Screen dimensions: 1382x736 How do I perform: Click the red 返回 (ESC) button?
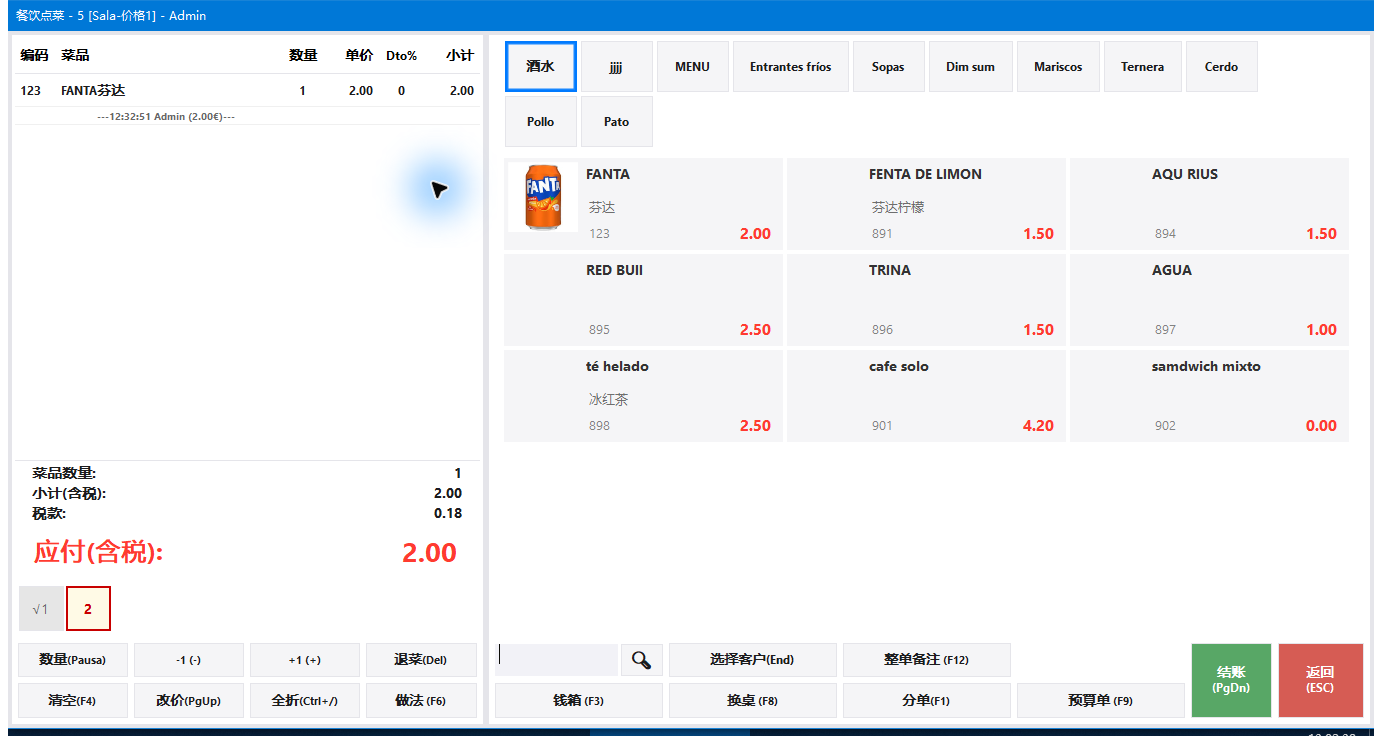(x=1321, y=680)
